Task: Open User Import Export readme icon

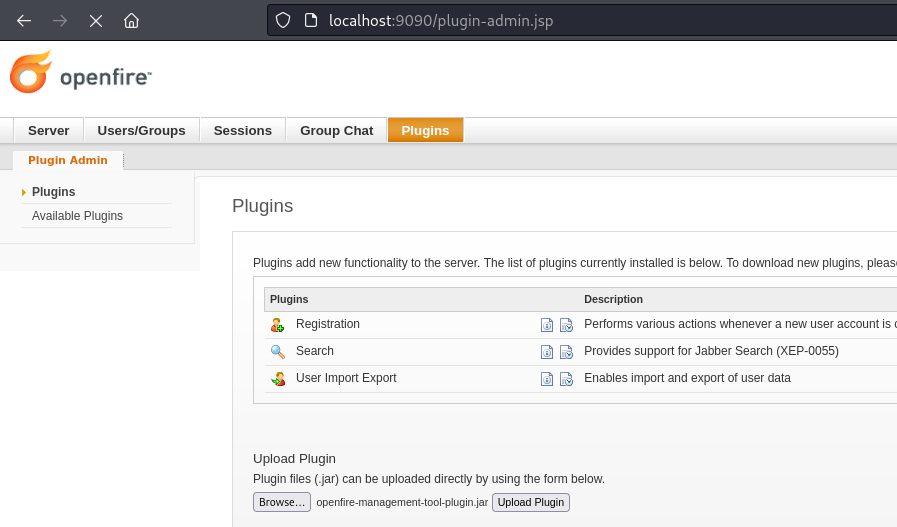Action: [x=547, y=379]
